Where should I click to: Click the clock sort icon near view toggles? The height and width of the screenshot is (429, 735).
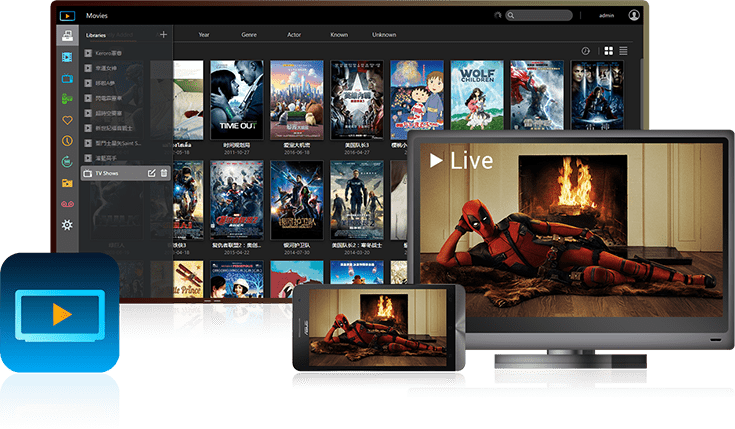point(586,50)
